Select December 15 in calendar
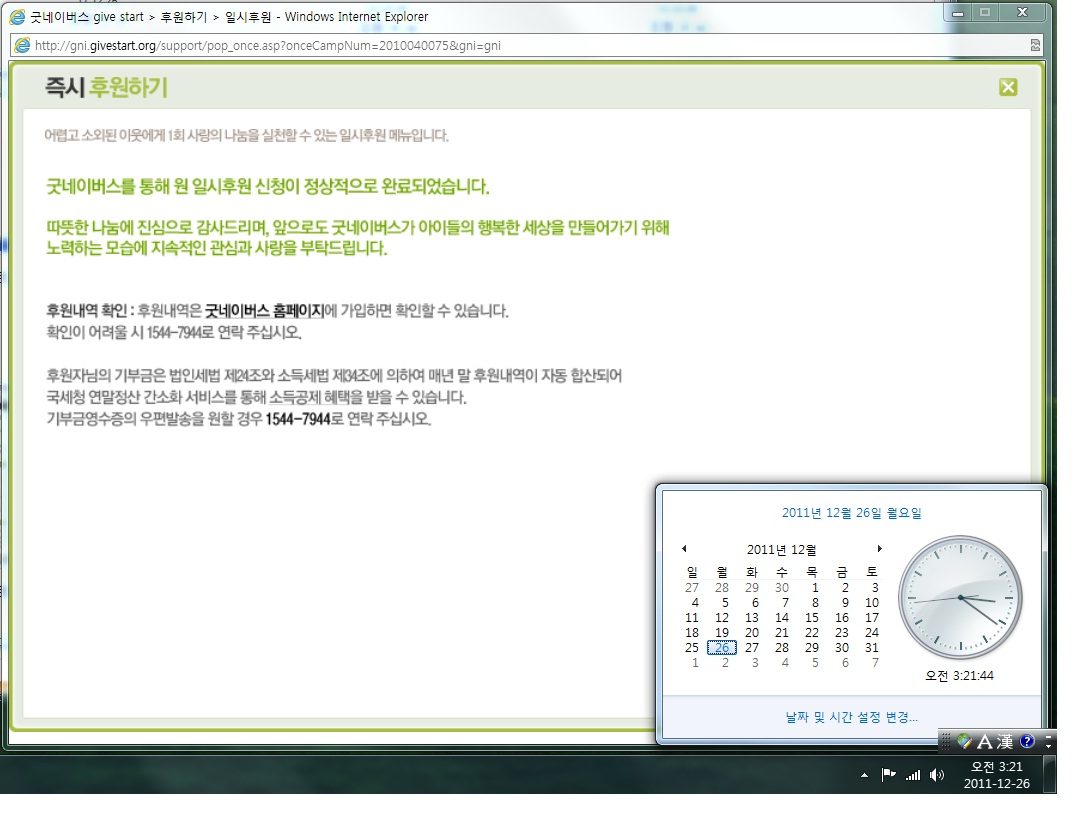 click(812, 618)
